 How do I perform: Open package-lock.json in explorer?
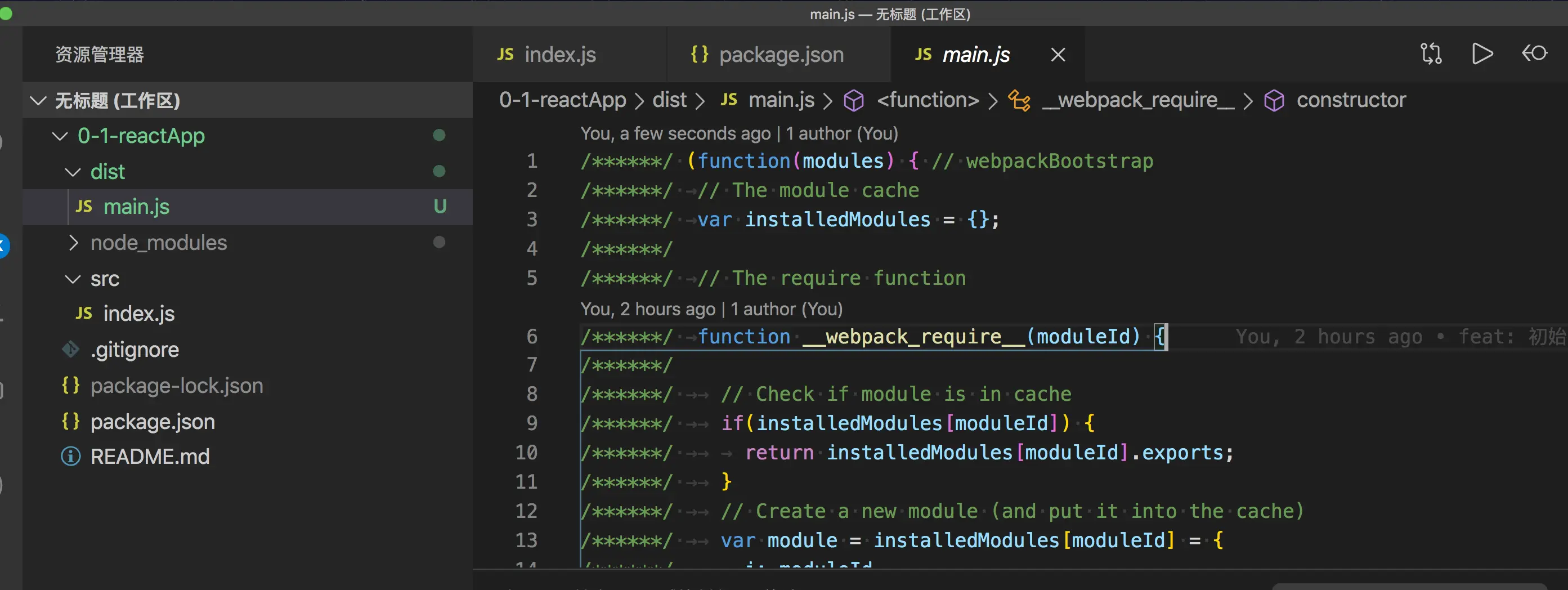pos(177,386)
